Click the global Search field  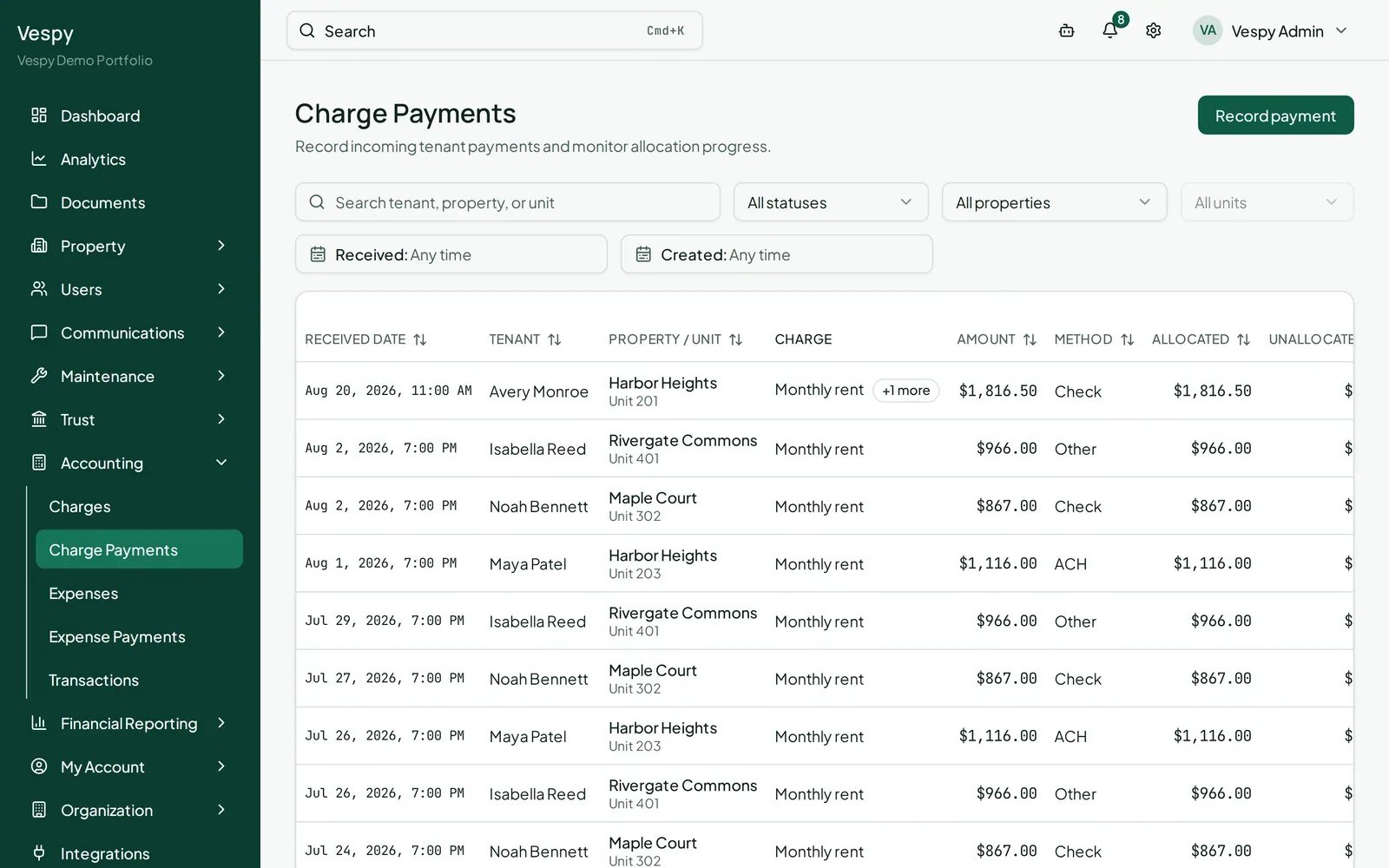(x=494, y=30)
